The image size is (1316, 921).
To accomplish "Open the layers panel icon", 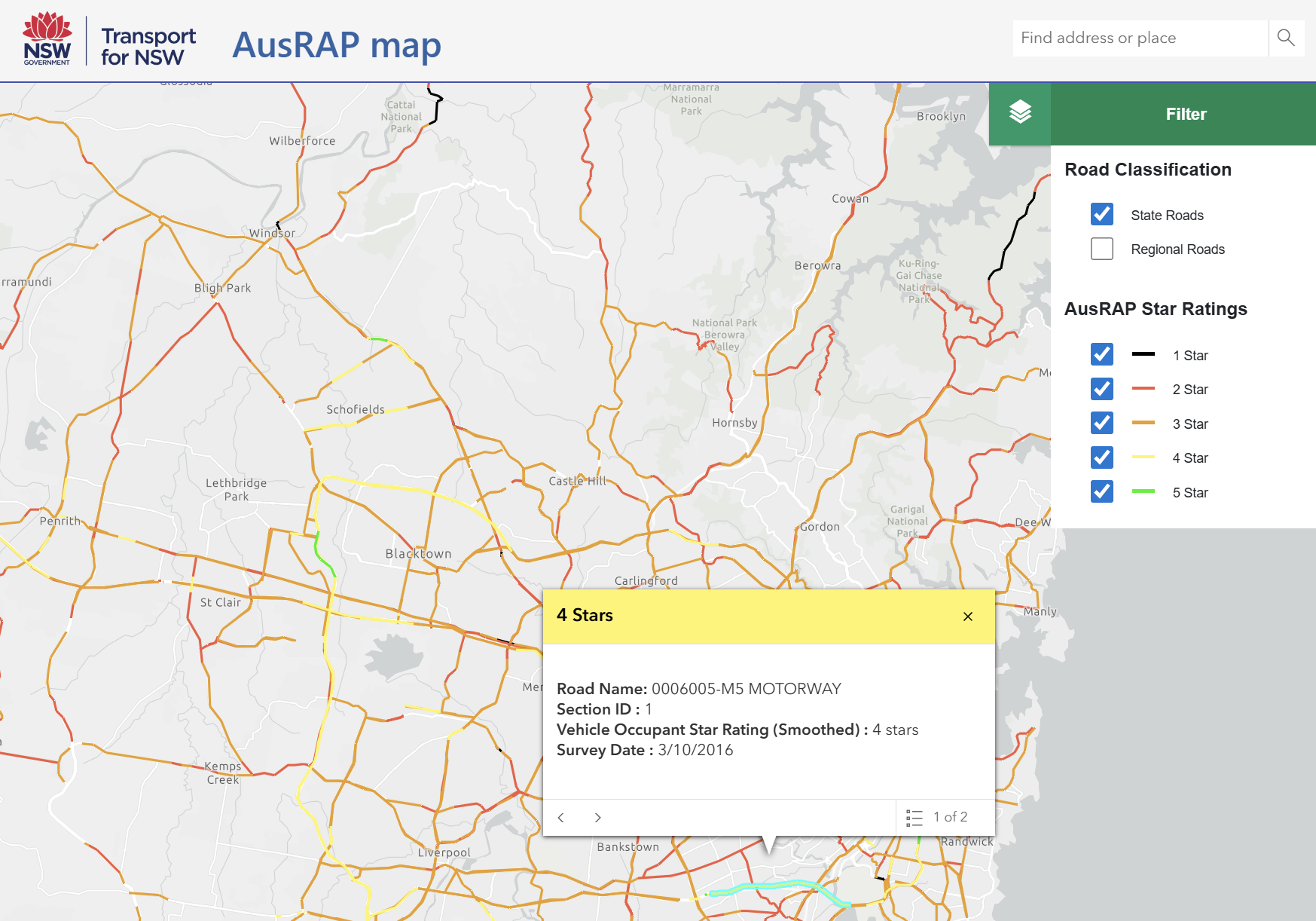I will click(1020, 113).
